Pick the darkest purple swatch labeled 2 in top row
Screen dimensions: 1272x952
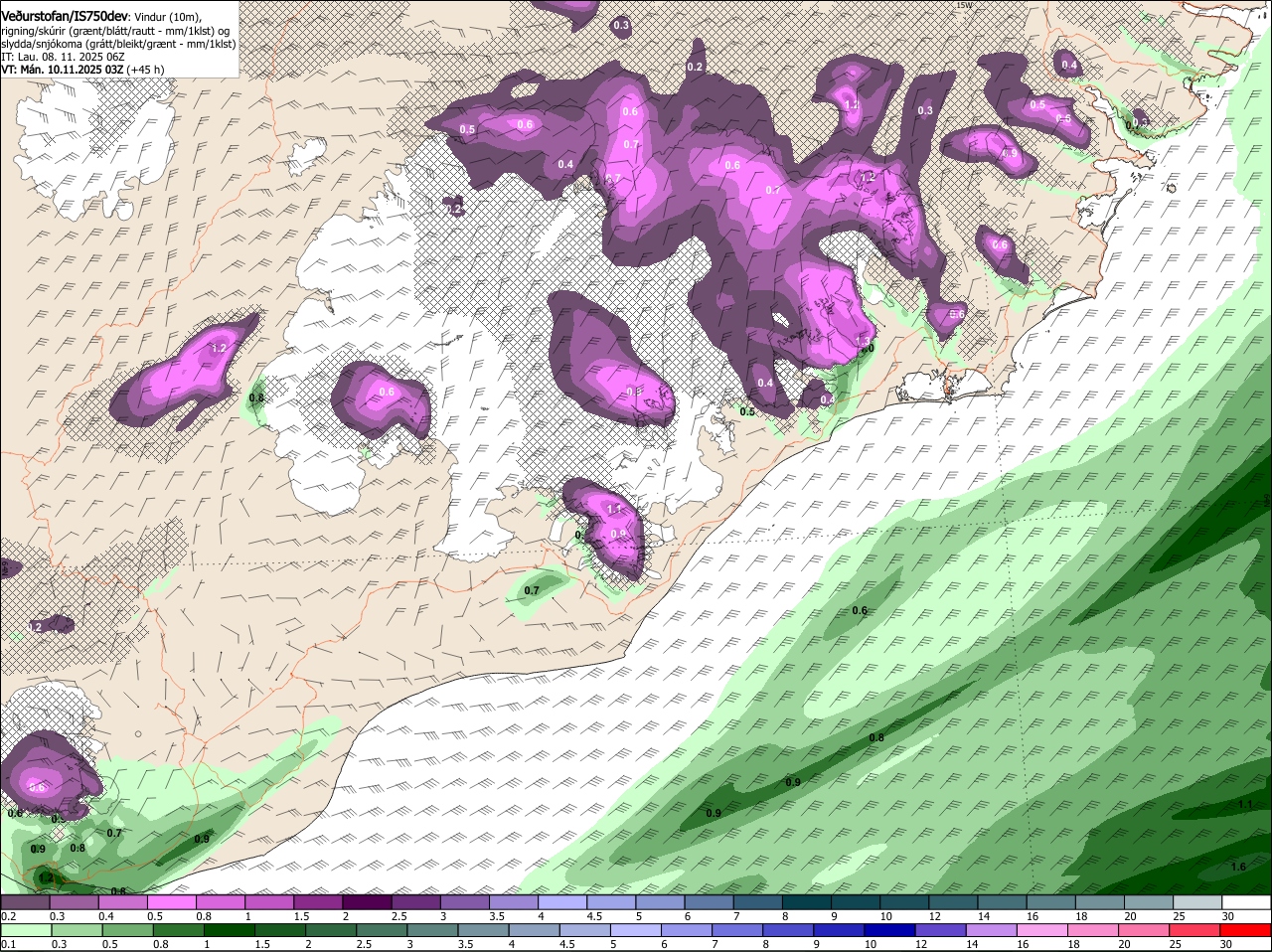pyautogui.click(x=367, y=902)
